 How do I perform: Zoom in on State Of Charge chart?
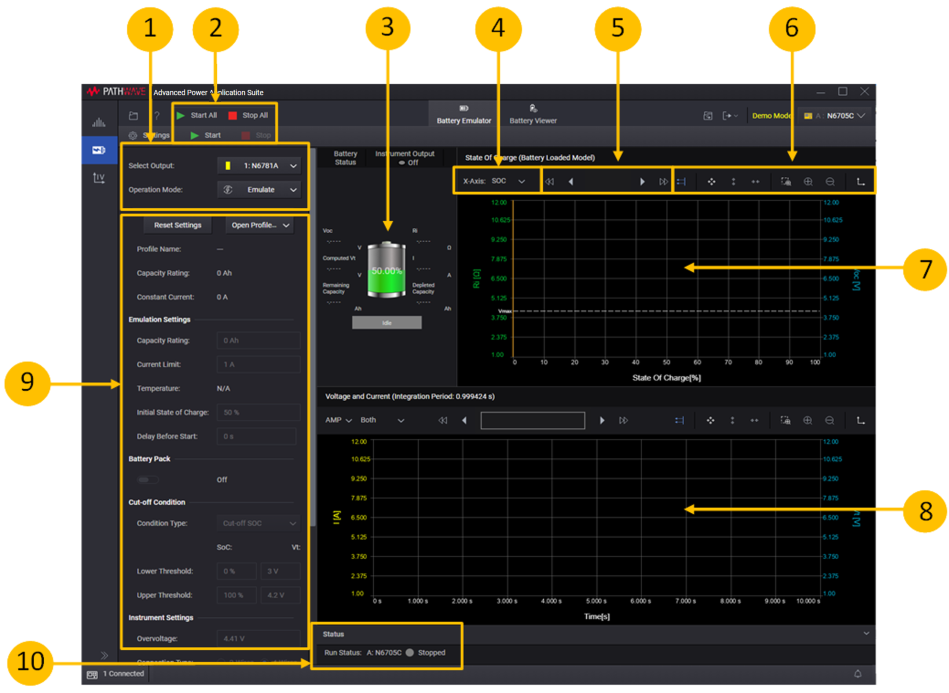click(808, 182)
